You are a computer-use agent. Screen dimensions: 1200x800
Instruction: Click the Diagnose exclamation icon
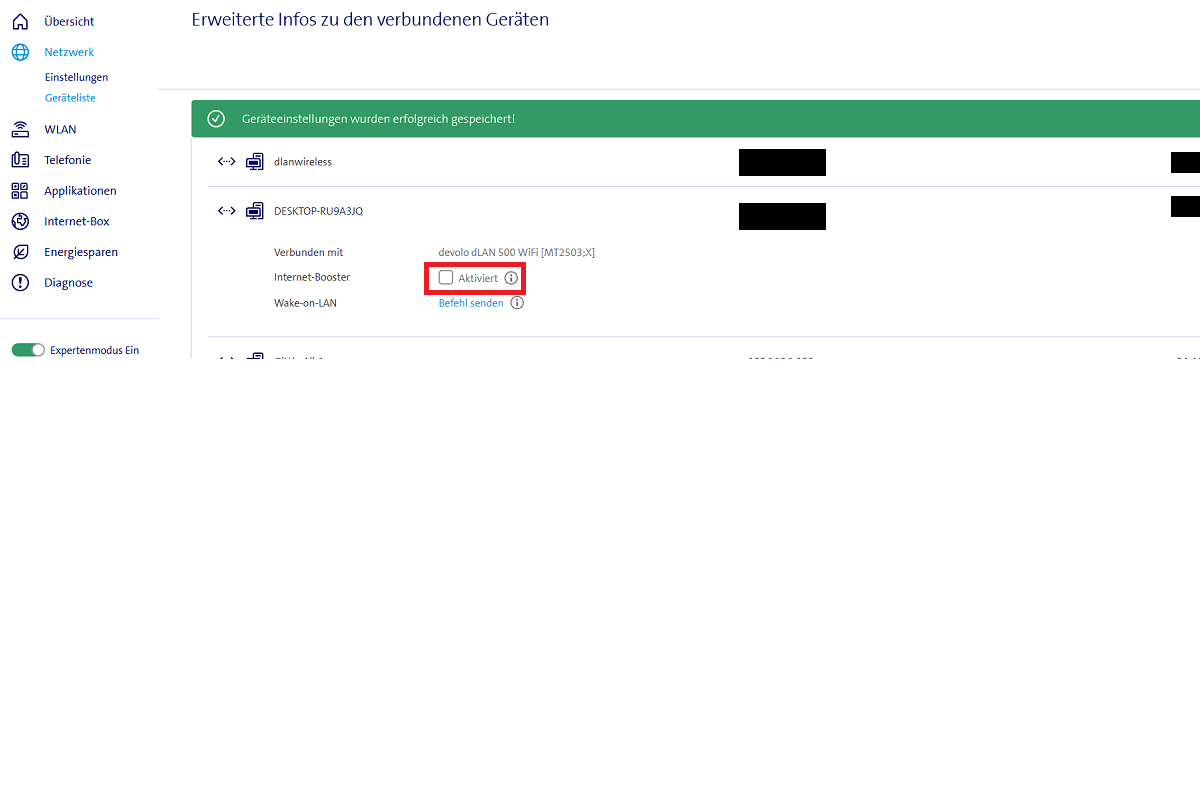20,283
